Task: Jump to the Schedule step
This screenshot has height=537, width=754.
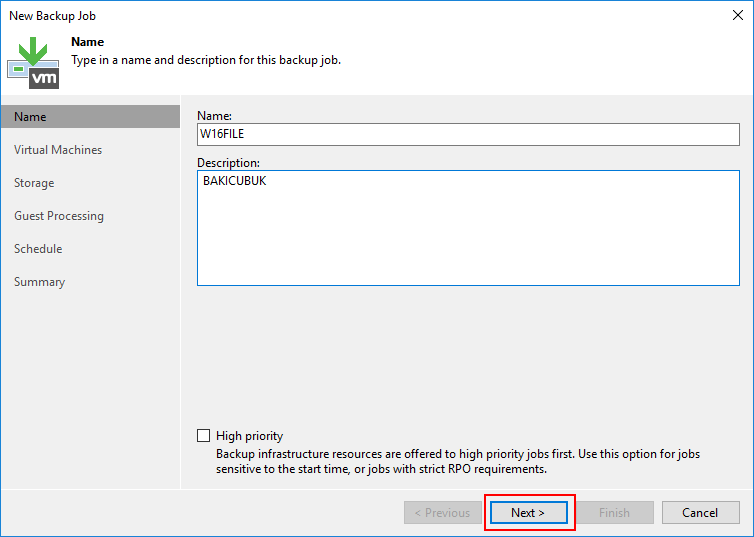Action: pos(38,249)
